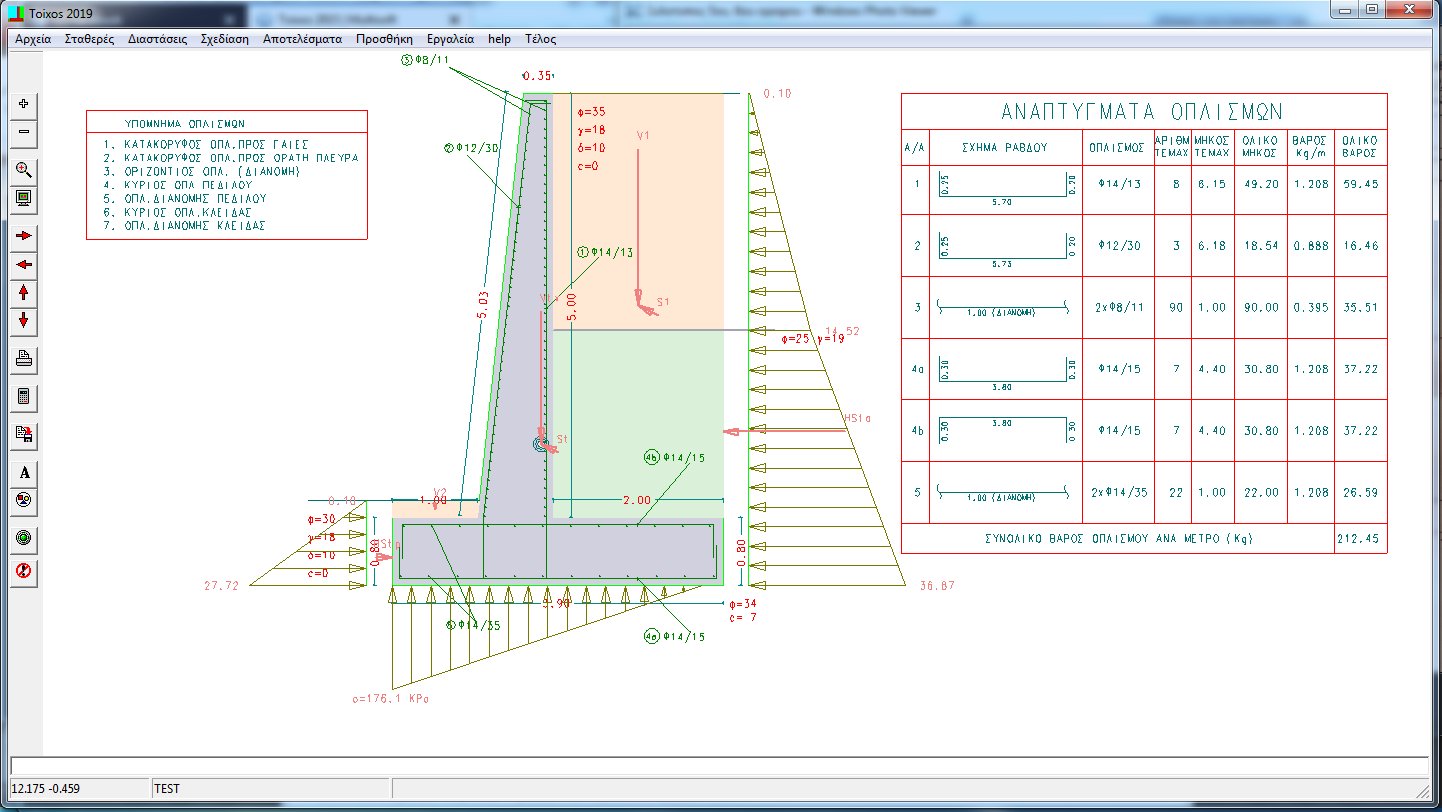Viewport: 1442px width, 812px height.
Task: Select the magnifying glass zoom window tool
Action: click(x=24, y=169)
